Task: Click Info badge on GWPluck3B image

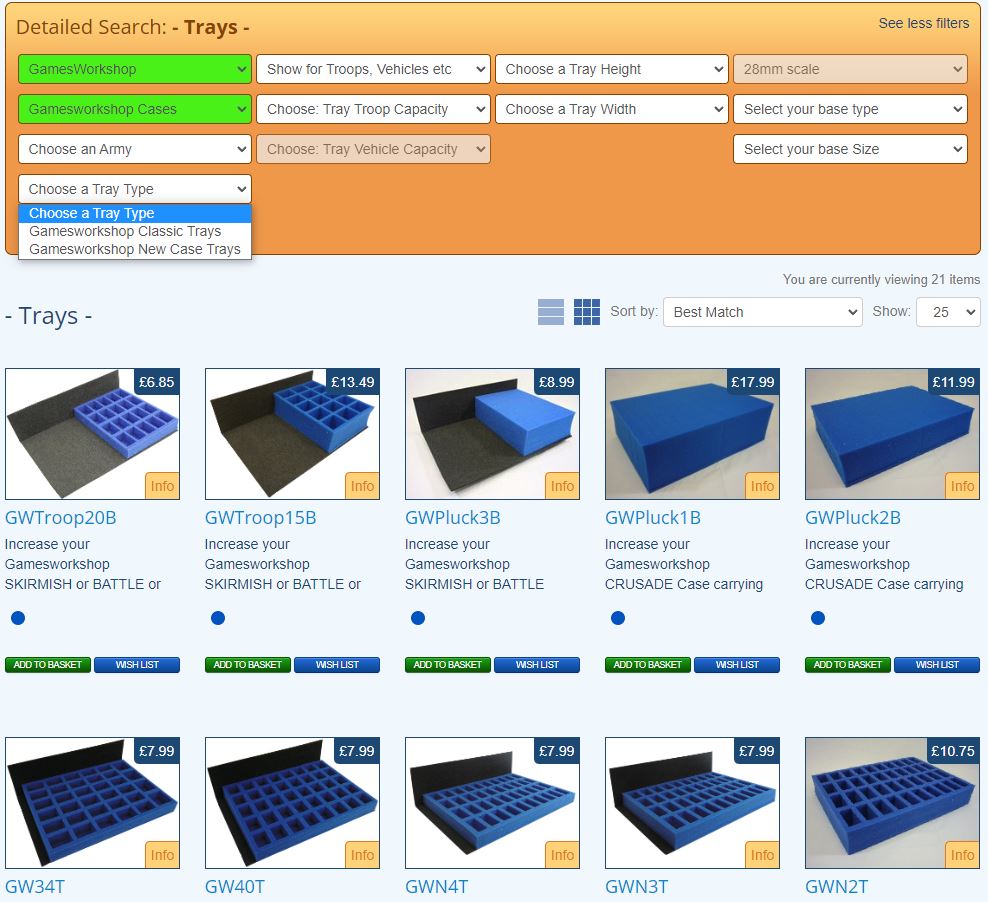Action: coord(562,486)
